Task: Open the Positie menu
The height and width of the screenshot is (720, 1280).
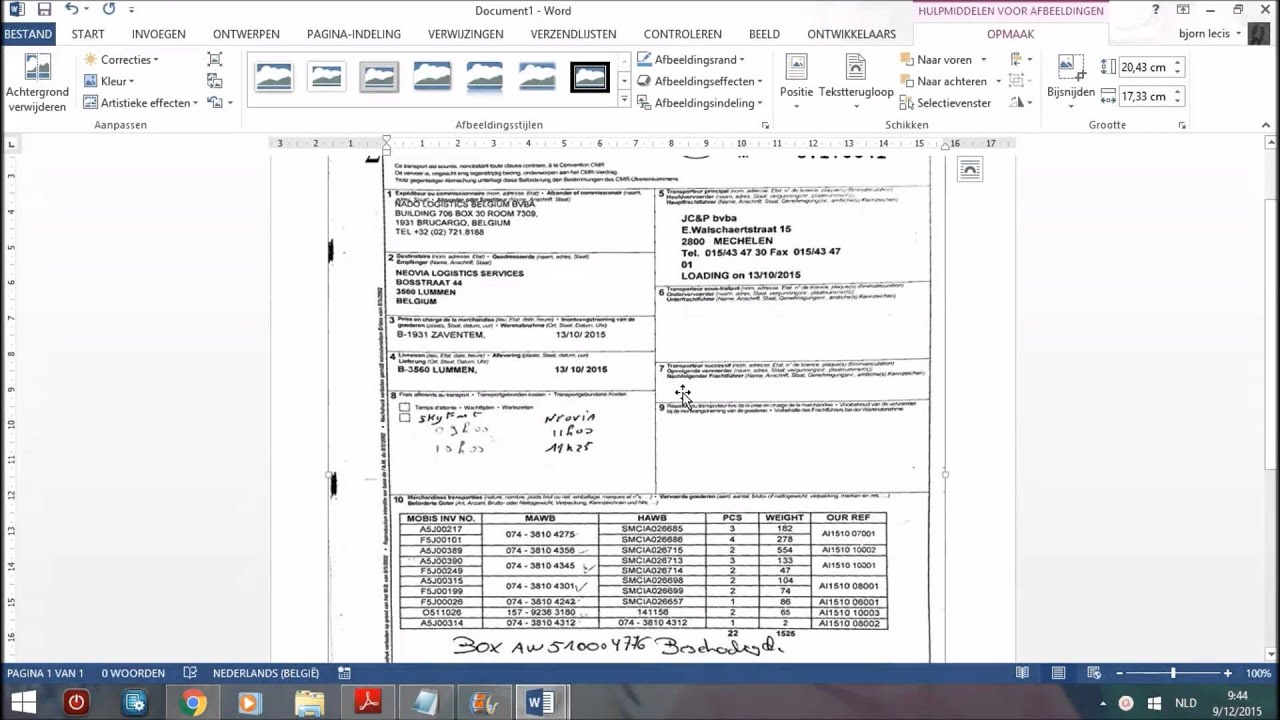Action: tap(796, 80)
